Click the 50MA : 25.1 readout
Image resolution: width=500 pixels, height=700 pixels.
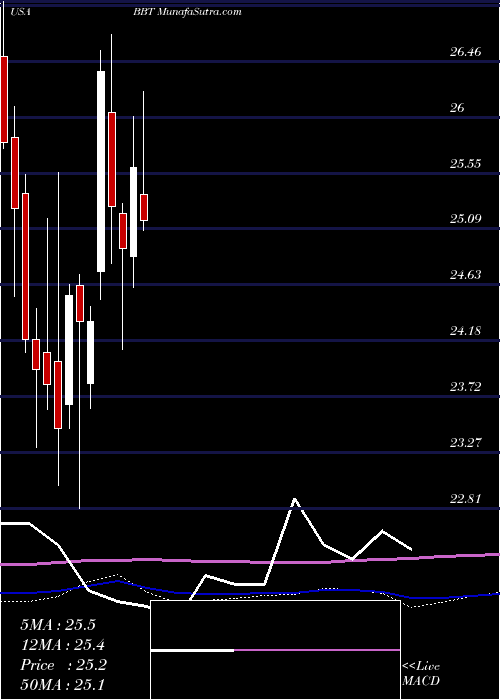(63, 686)
